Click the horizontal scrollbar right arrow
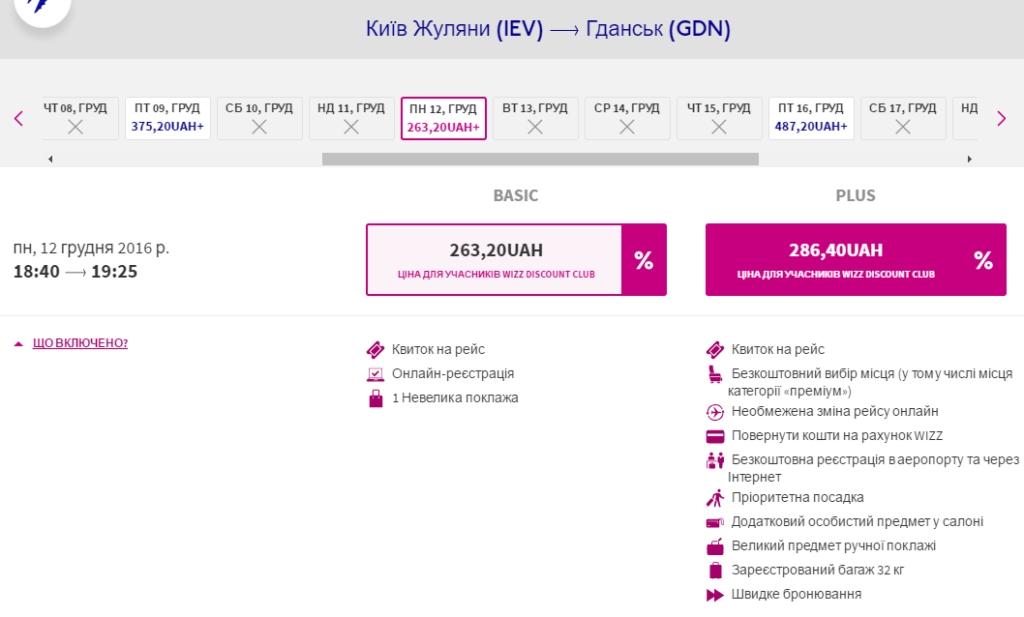Image resolution: width=1024 pixels, height=617 pixels. 970,159
